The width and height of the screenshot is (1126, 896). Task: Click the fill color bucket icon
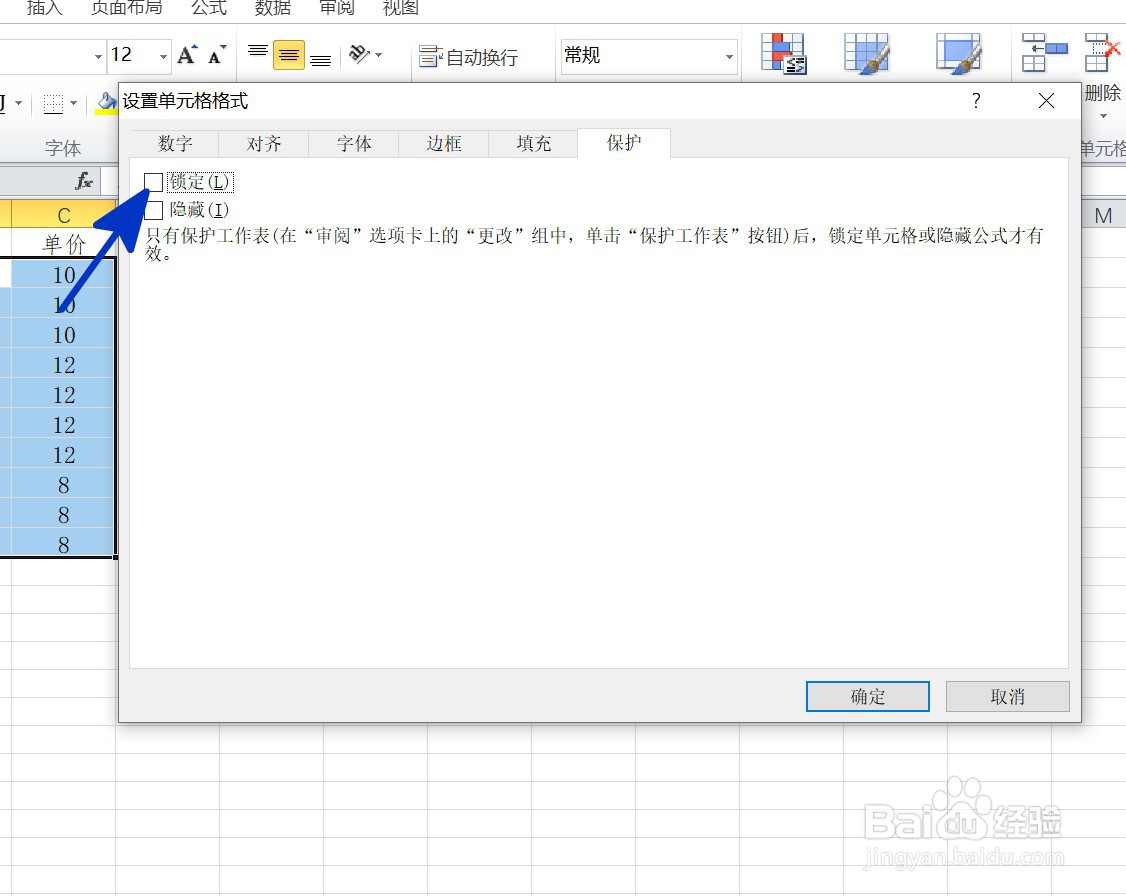pyautogui.click(x=106, y=104)
